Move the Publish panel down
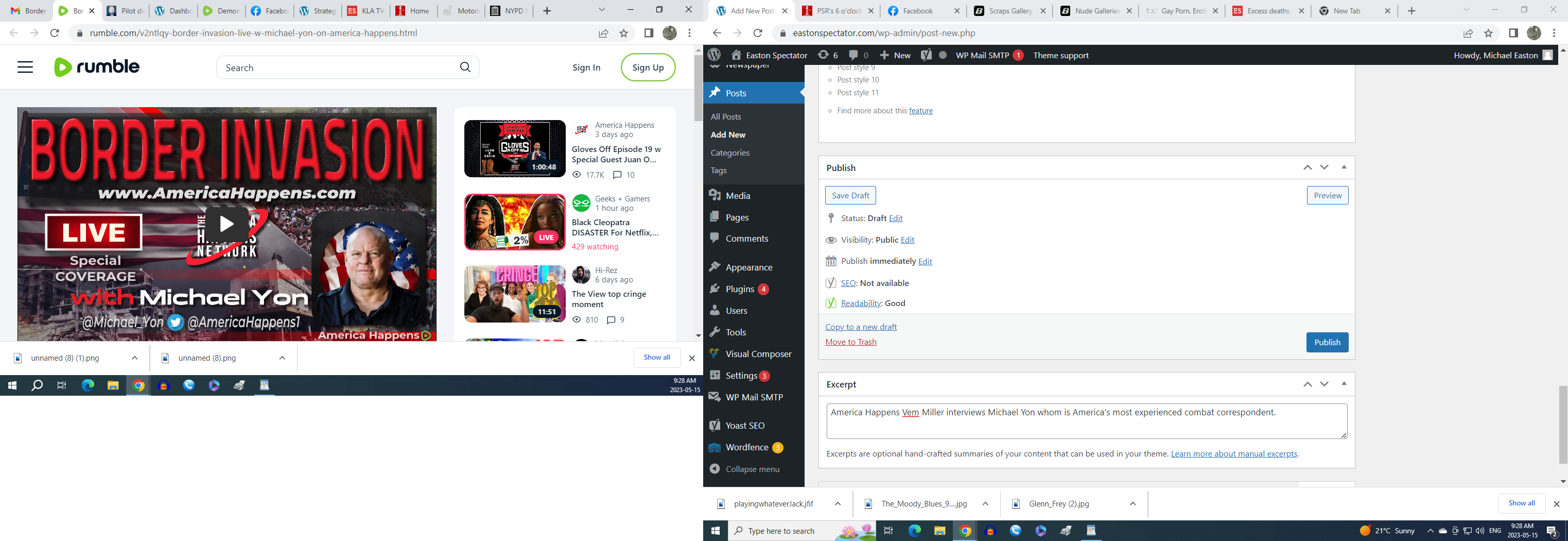The width and height of the screenshot is (1568, 541). click(1324, 167)
